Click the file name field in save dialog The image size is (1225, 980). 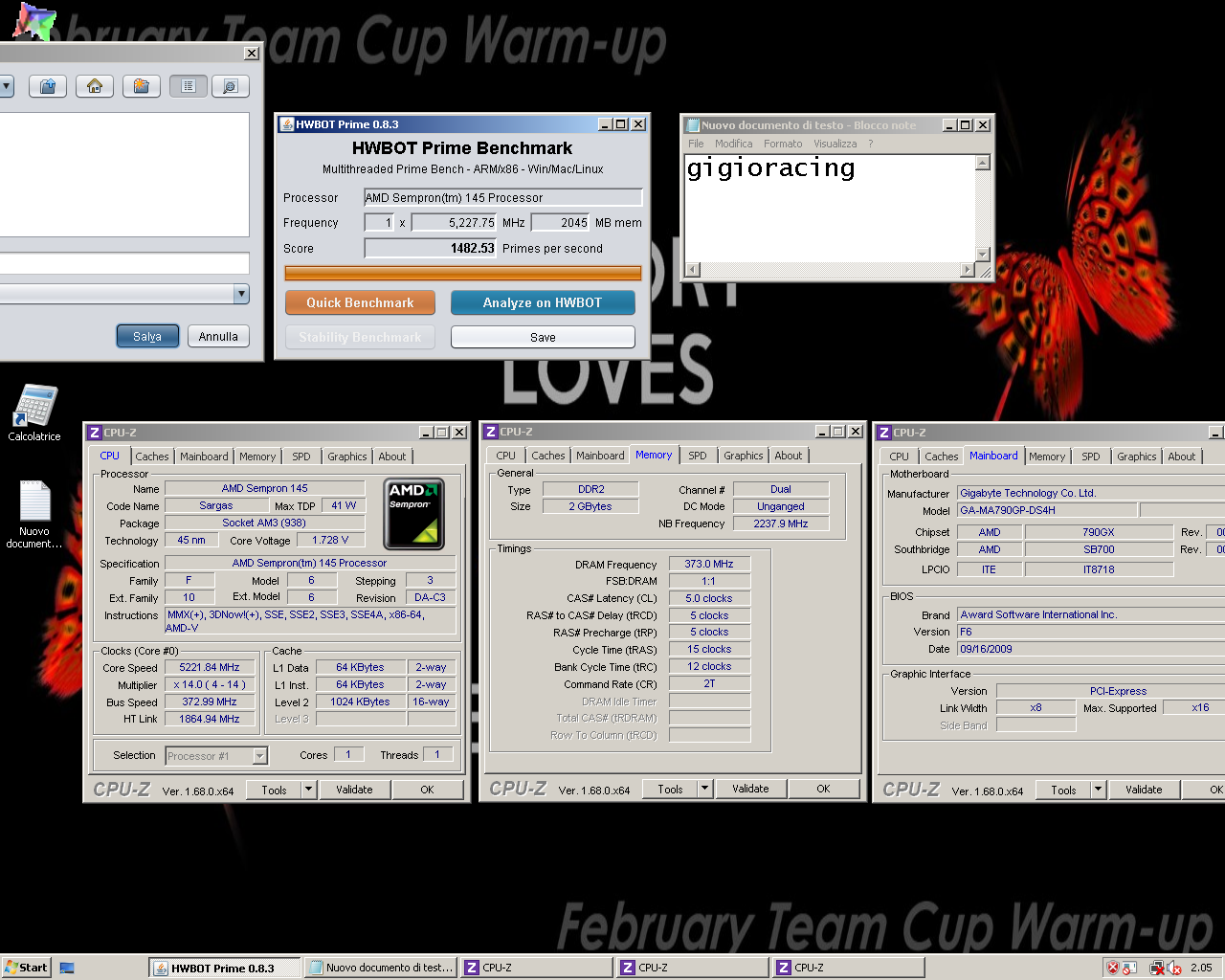pos(124,263)
